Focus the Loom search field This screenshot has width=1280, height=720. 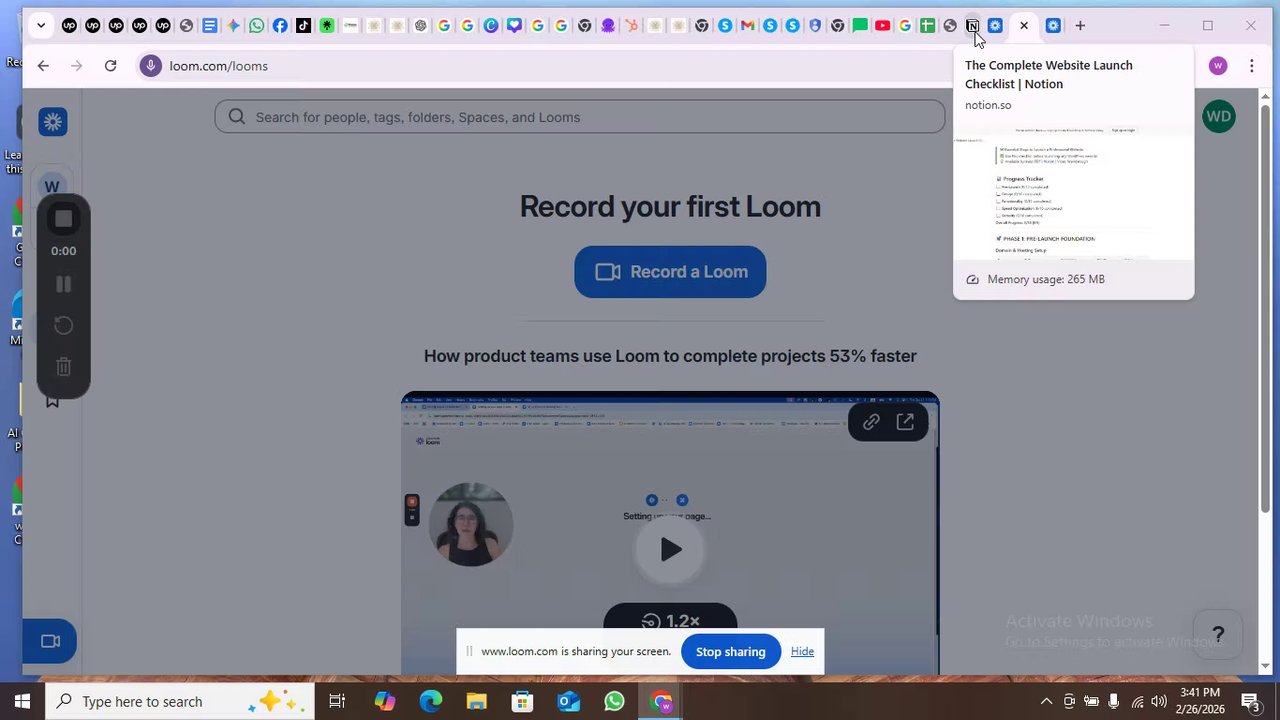(x=580, y=117)
